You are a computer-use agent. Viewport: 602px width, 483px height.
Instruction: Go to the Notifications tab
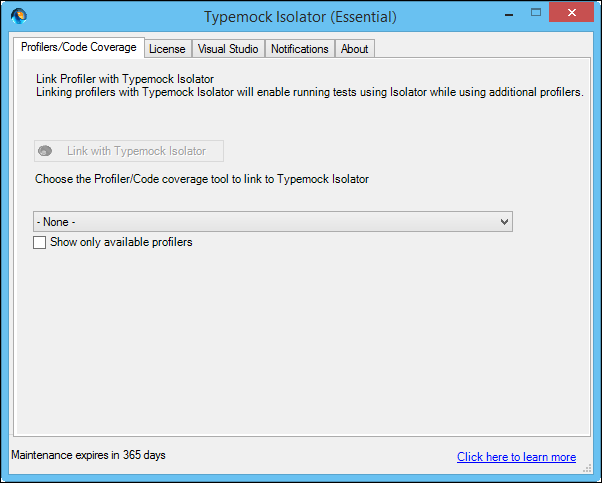[299, 49]
